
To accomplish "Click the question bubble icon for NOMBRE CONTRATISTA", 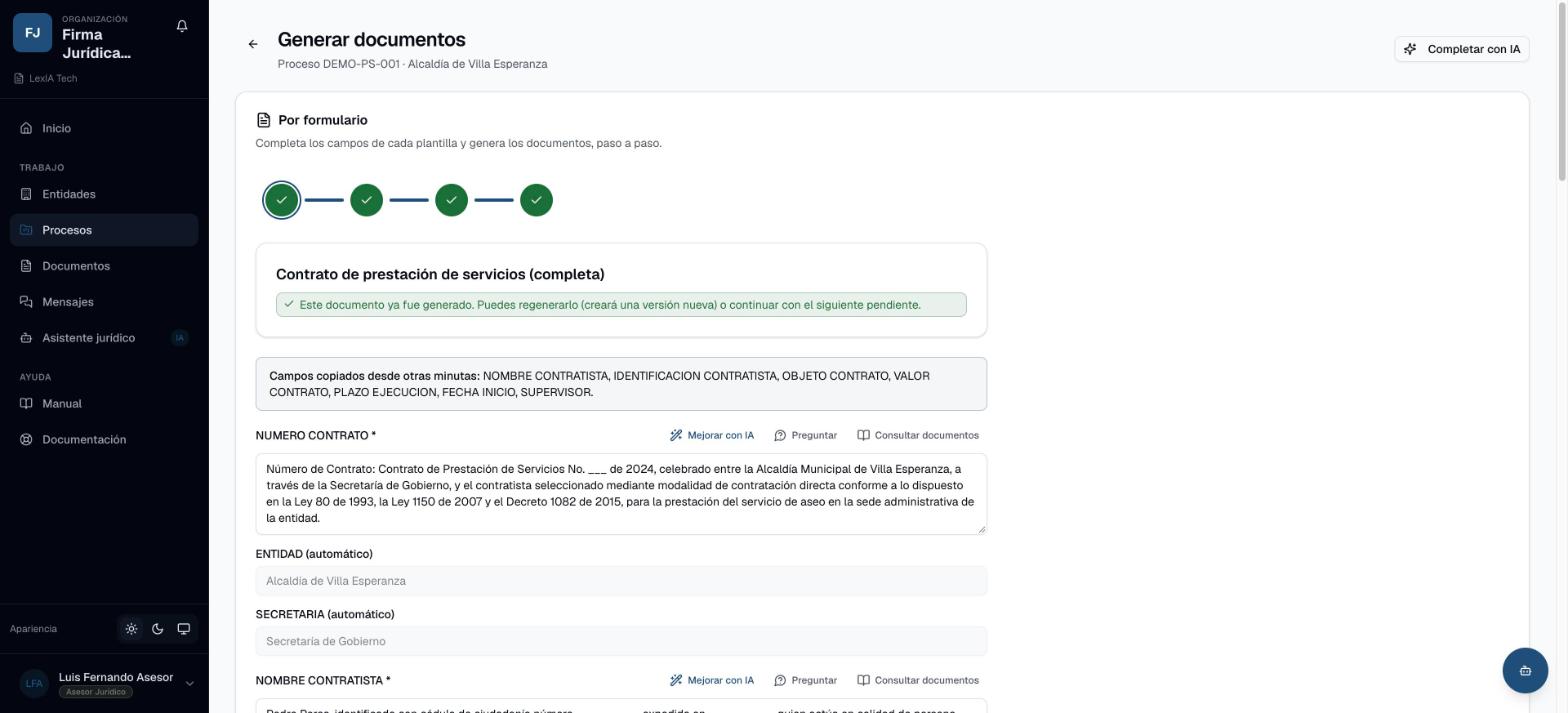I will point(780,681).
